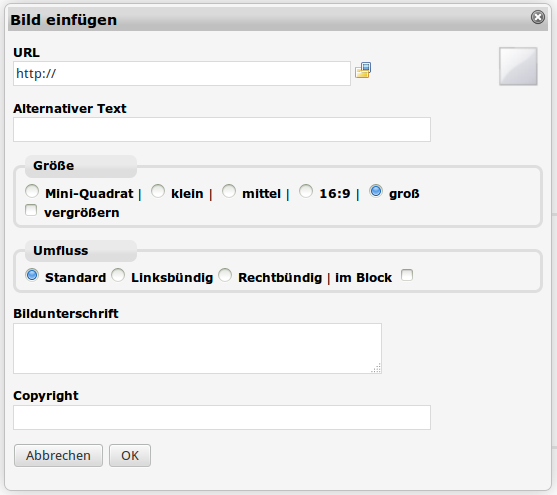Open the file browser icon beside URL
The image size is (557, 495).
pyautogui.click(x=363, y=70)
